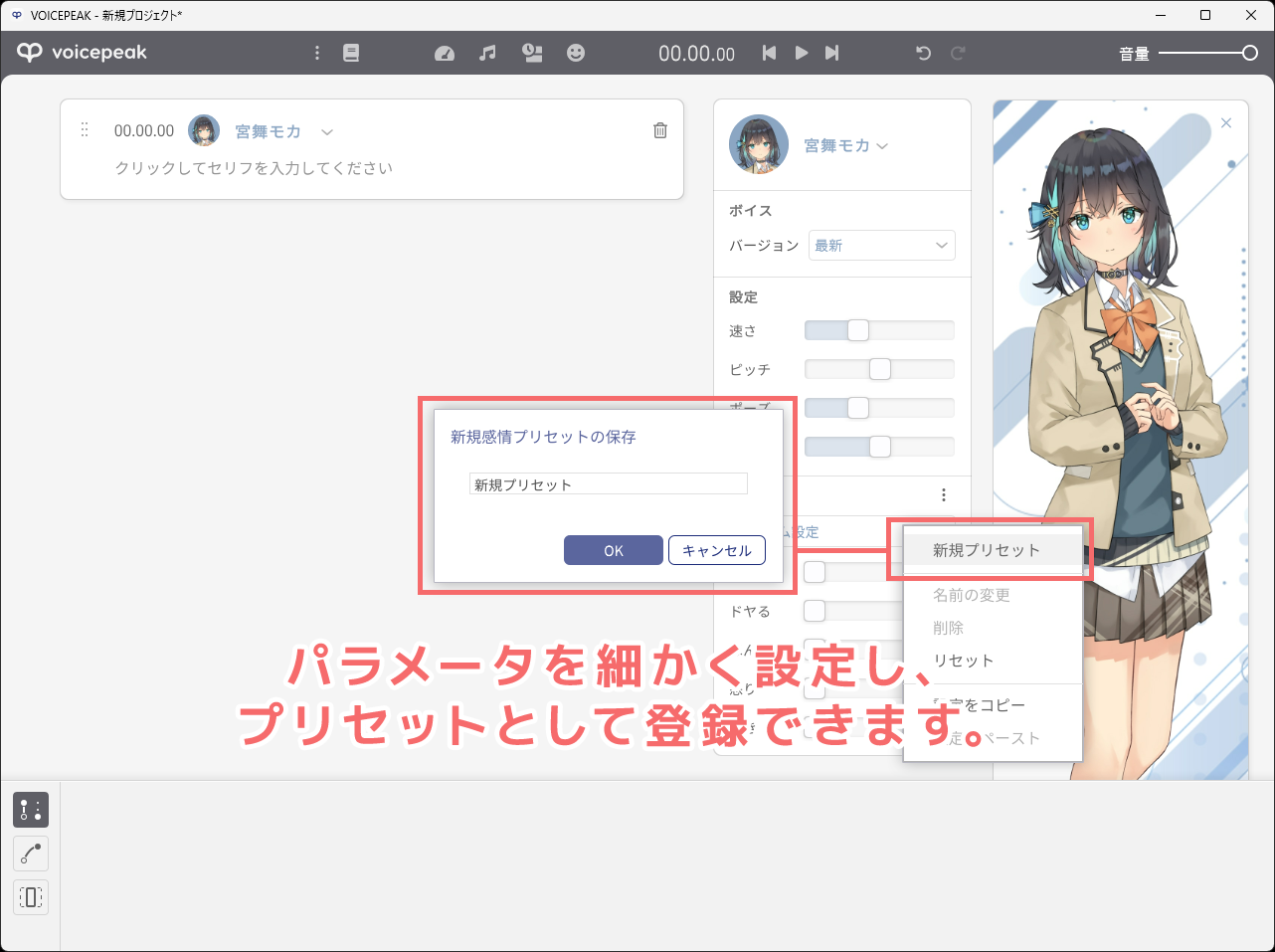Click the small 宮舞モカ avatar in line block
This screenshot has width=1275, height=952.
pyautogui.click(x=204, y=130)
